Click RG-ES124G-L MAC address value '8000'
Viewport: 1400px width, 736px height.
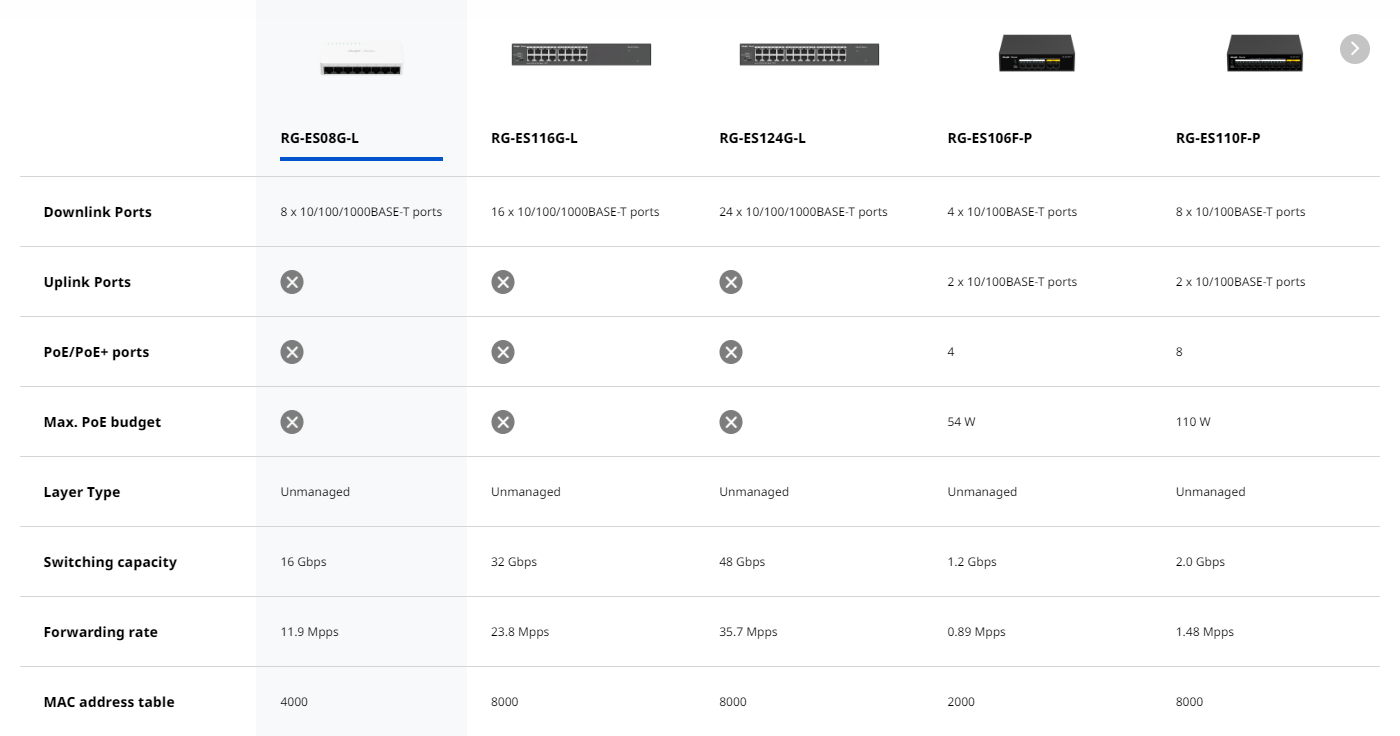point(733,702)
